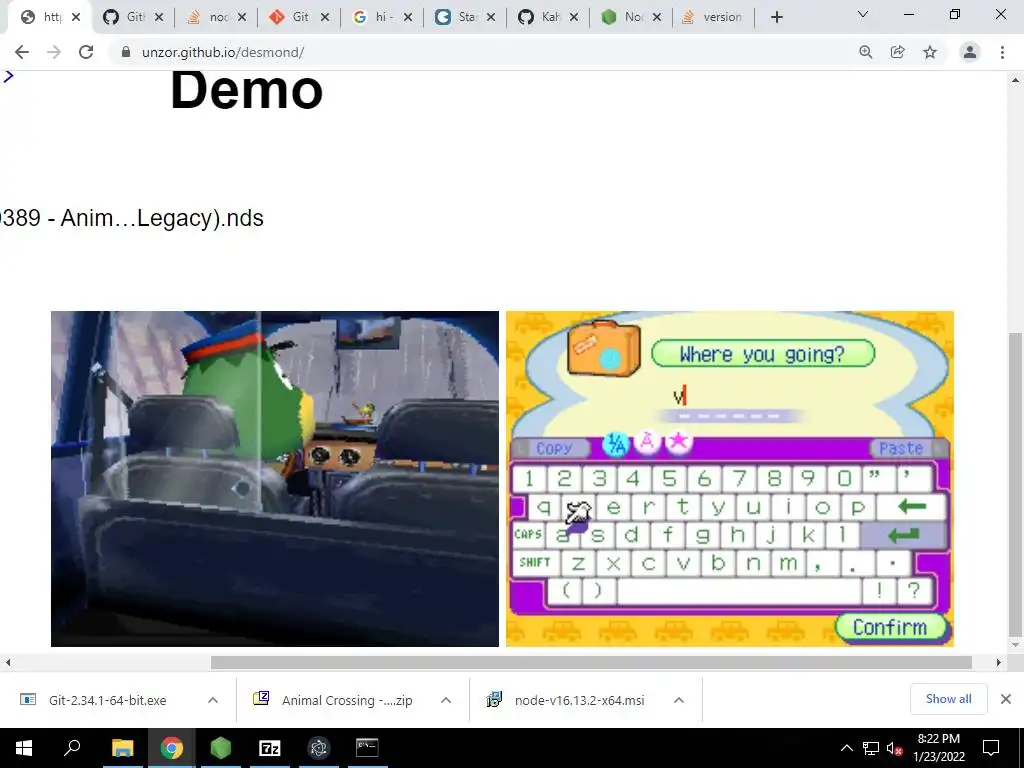Click the horizontal page scrollbar
Image resolution: width=1024 pixels, height=768 pixels.
[x=591, y=662]
